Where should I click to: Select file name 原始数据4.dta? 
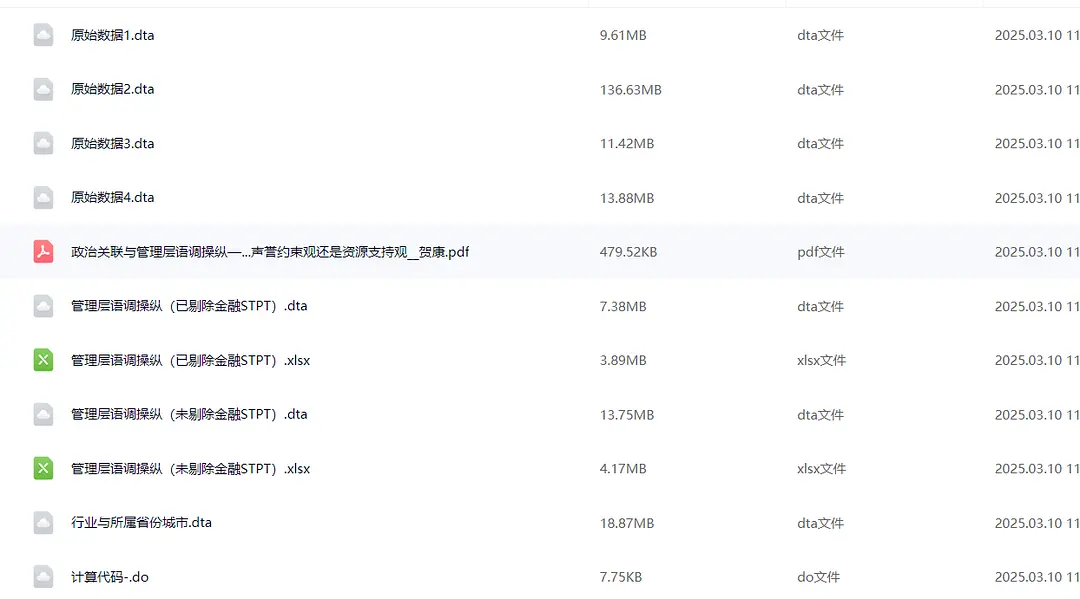click(112, 198)
